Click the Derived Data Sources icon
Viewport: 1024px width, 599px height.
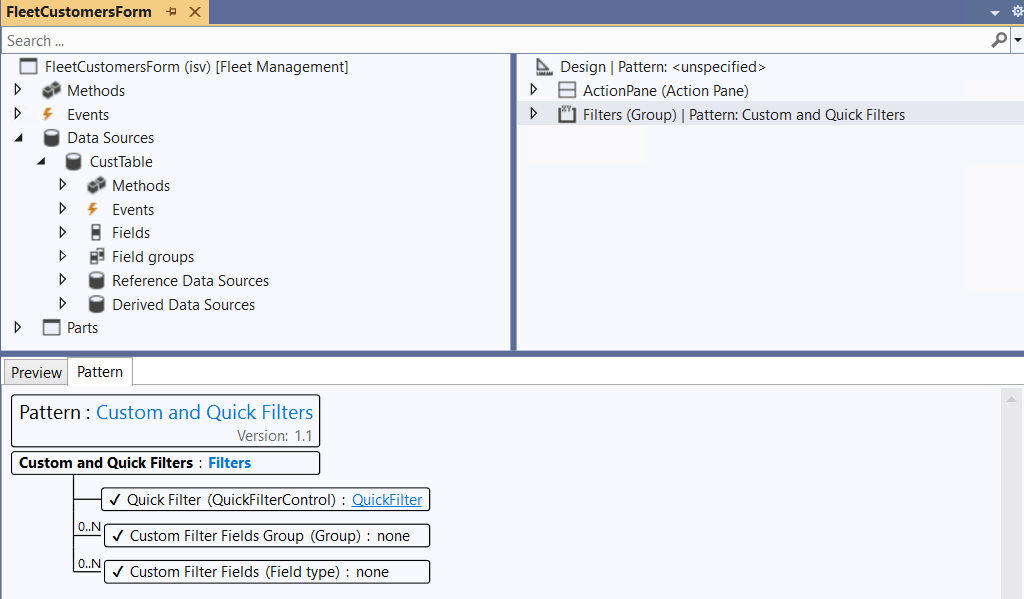pyautogui.click(x=96, y=304)
